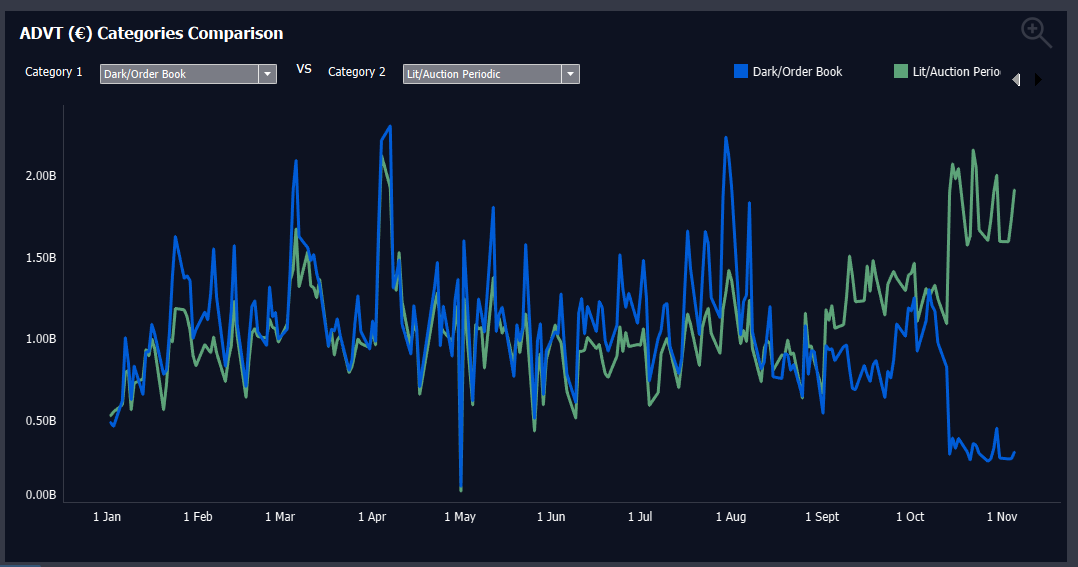Screen dimensions: 1078x567
Task: Toggle the Dark/Order Book series legend label
Action: point(797,72)
